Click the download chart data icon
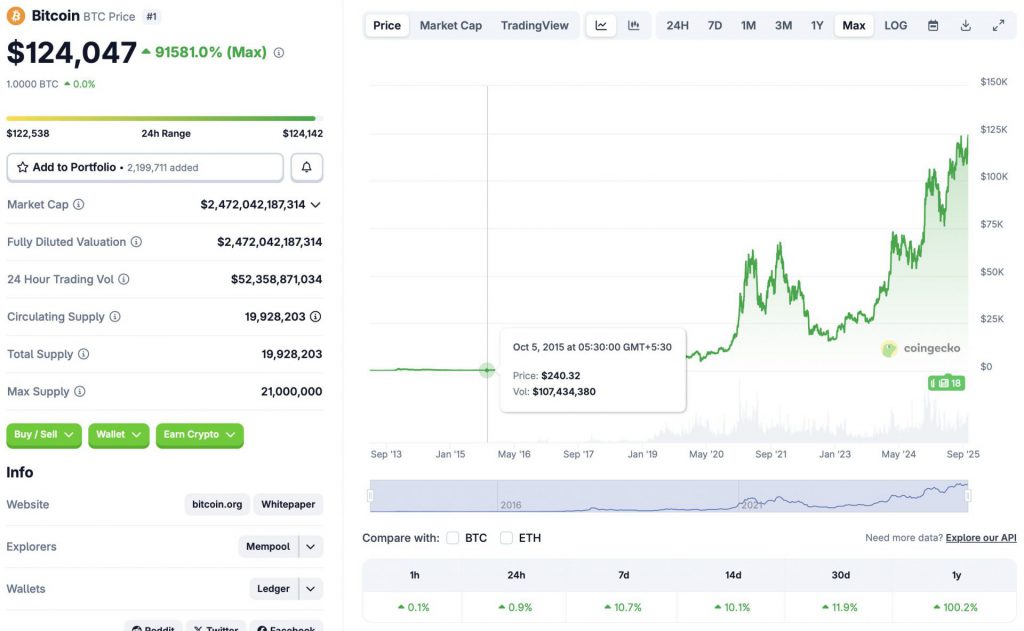The height and width of the screenshot is (631, 1024). 965,25
